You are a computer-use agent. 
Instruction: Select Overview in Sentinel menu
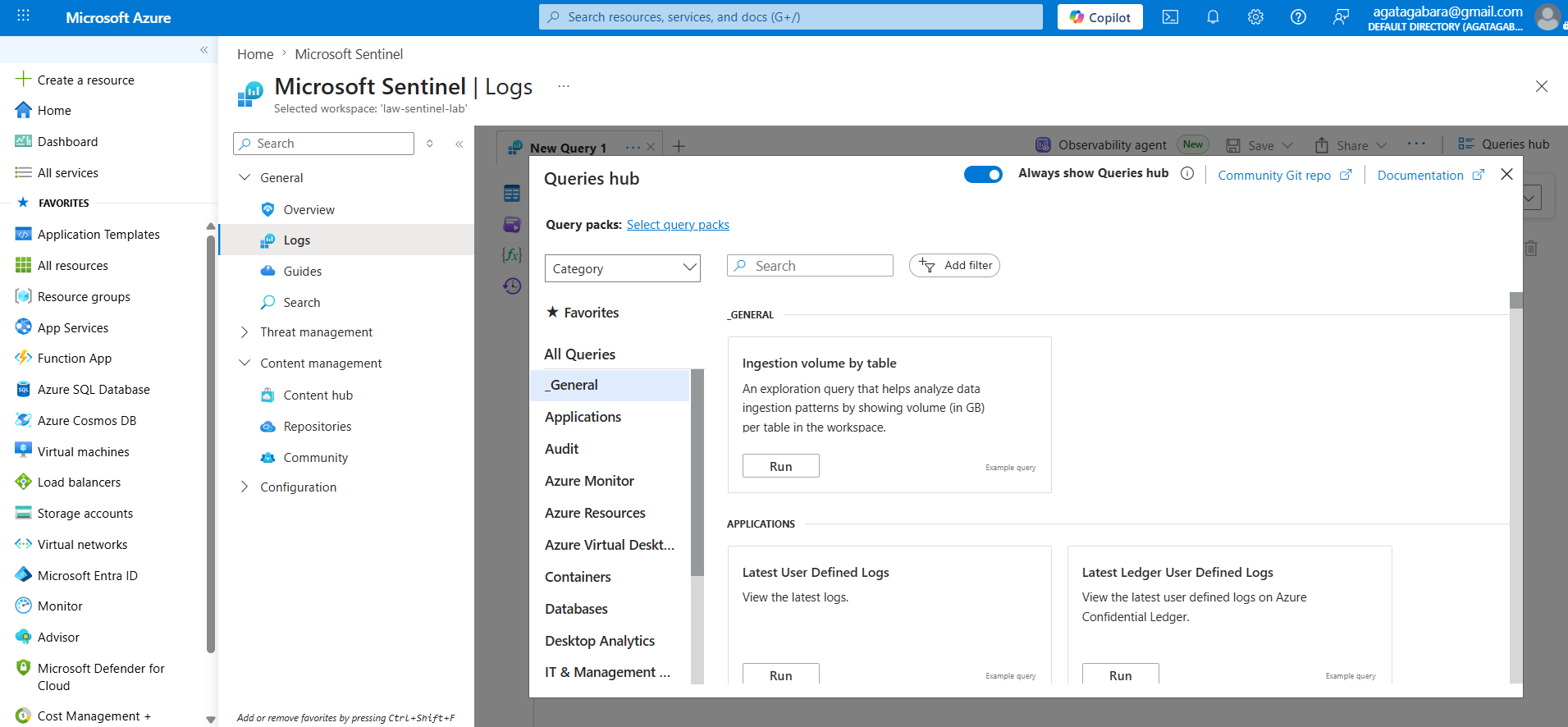point(309,210)
